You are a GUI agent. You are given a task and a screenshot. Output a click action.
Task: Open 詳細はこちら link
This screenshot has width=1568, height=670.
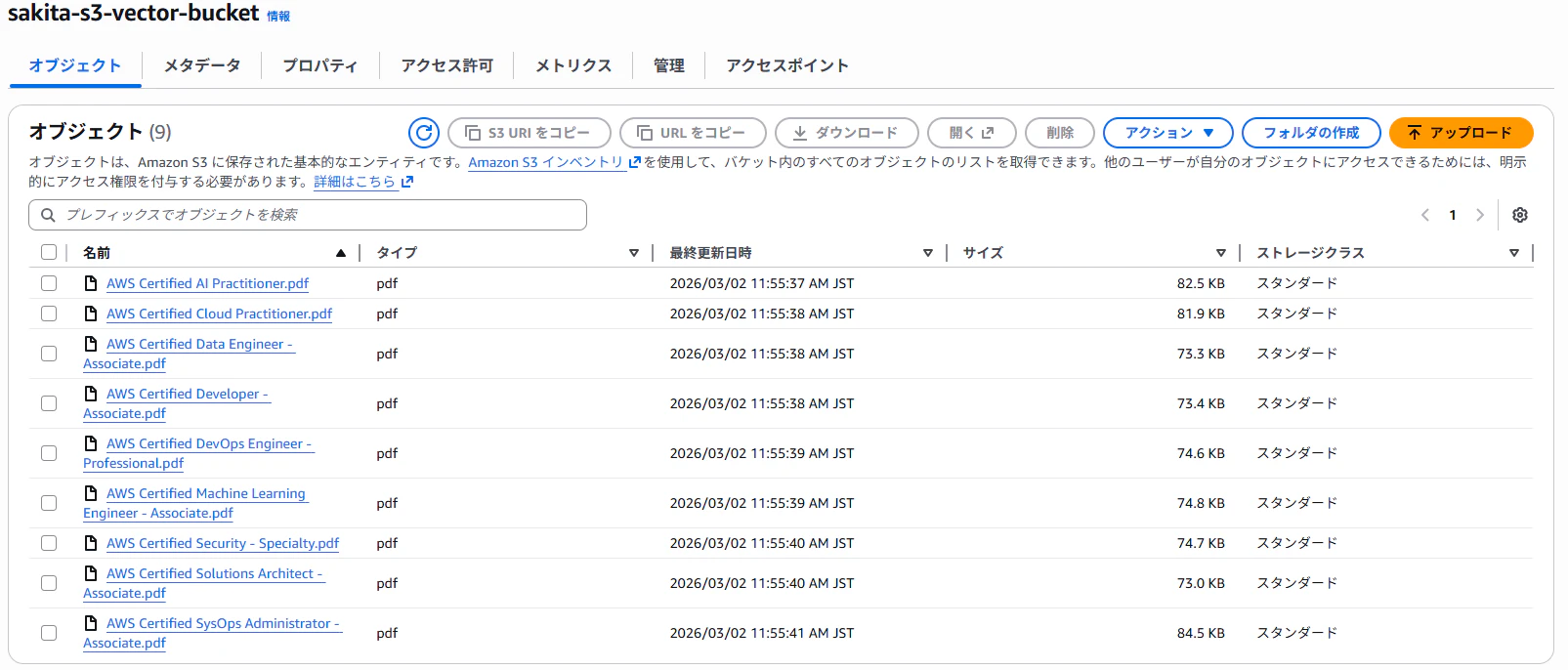[363, 182]
